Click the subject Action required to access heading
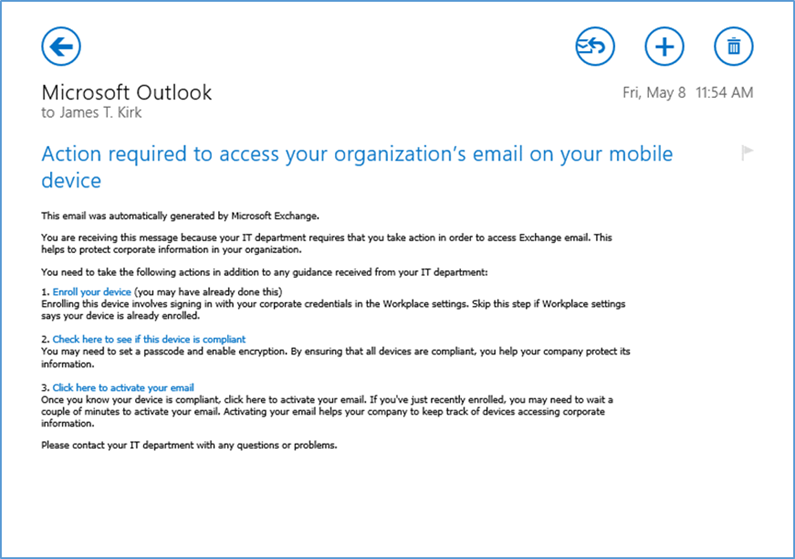The width and height of the screenshot is (795, 559). [357, 167]
